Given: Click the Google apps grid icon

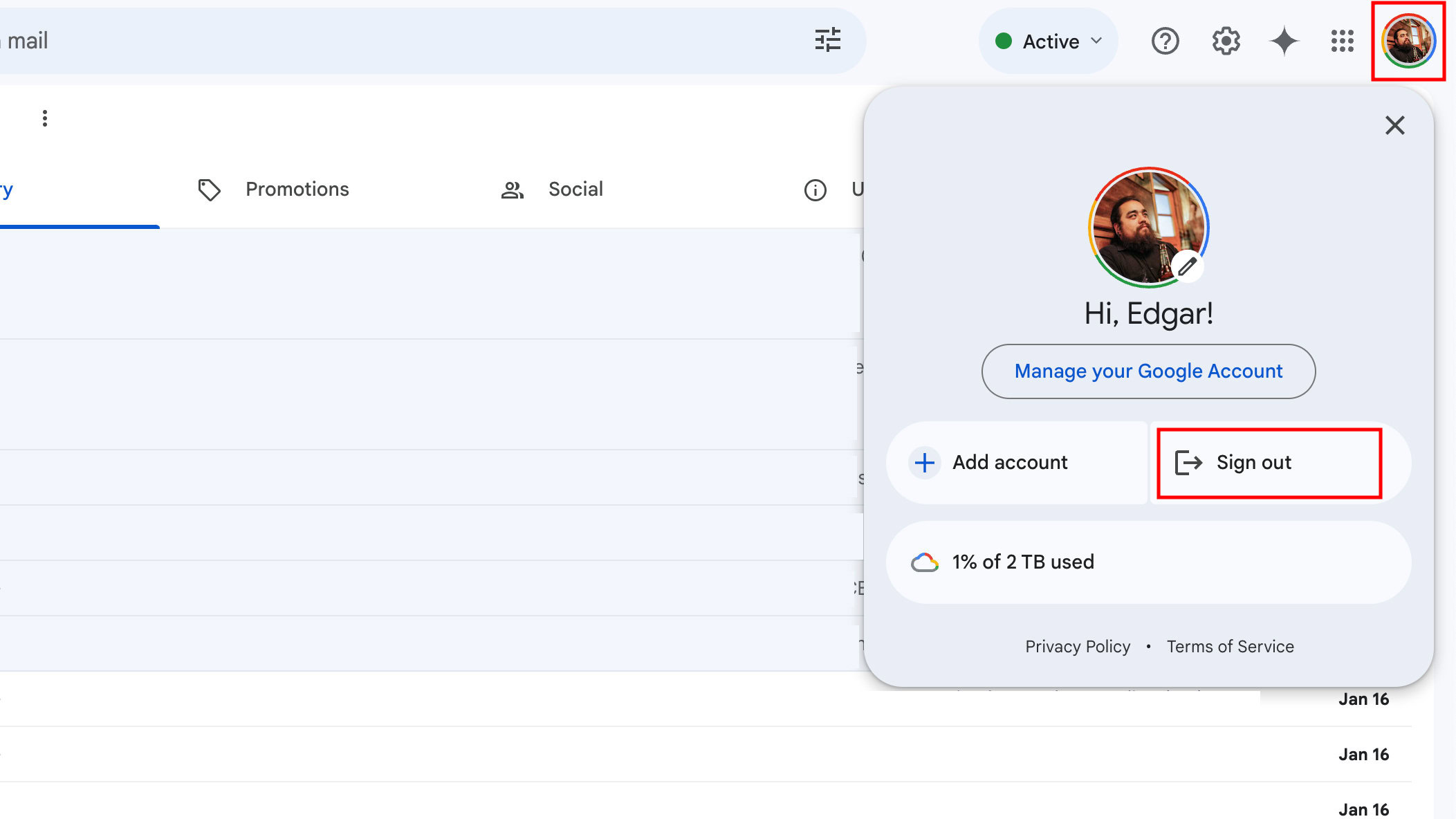Looking at the screenshot, I should point(1344,41).
